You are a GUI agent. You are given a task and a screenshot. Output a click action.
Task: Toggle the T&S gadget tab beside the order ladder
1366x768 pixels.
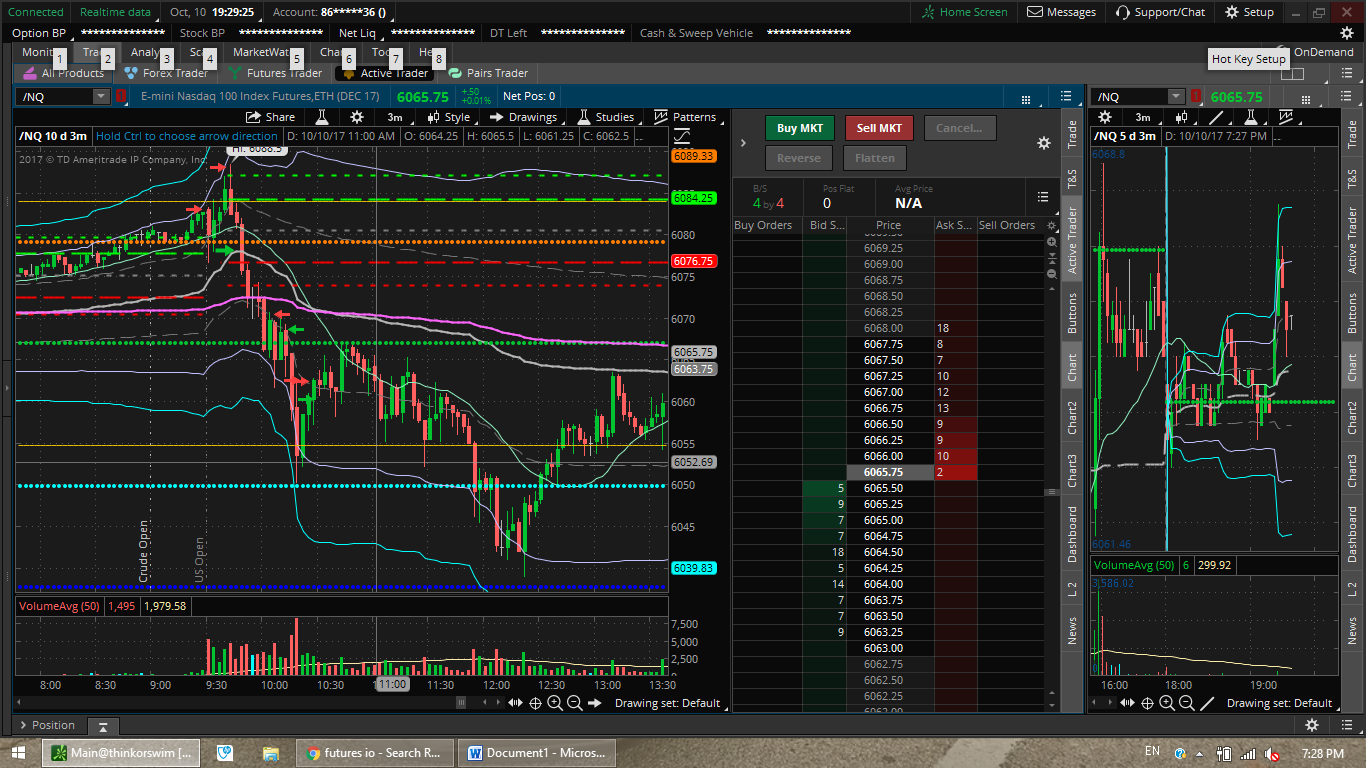(1072, 179)
